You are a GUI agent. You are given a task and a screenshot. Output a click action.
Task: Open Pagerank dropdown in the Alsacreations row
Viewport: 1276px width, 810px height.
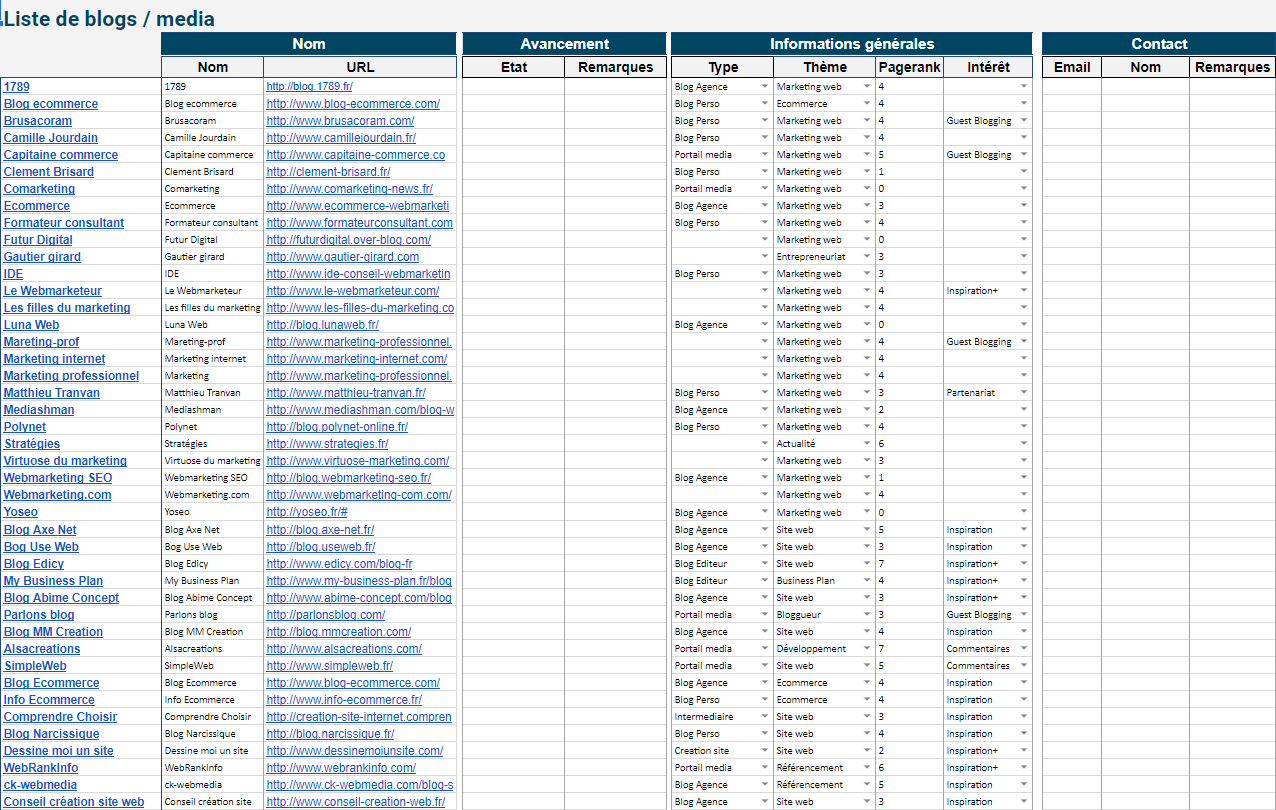[x=935, y=649]
